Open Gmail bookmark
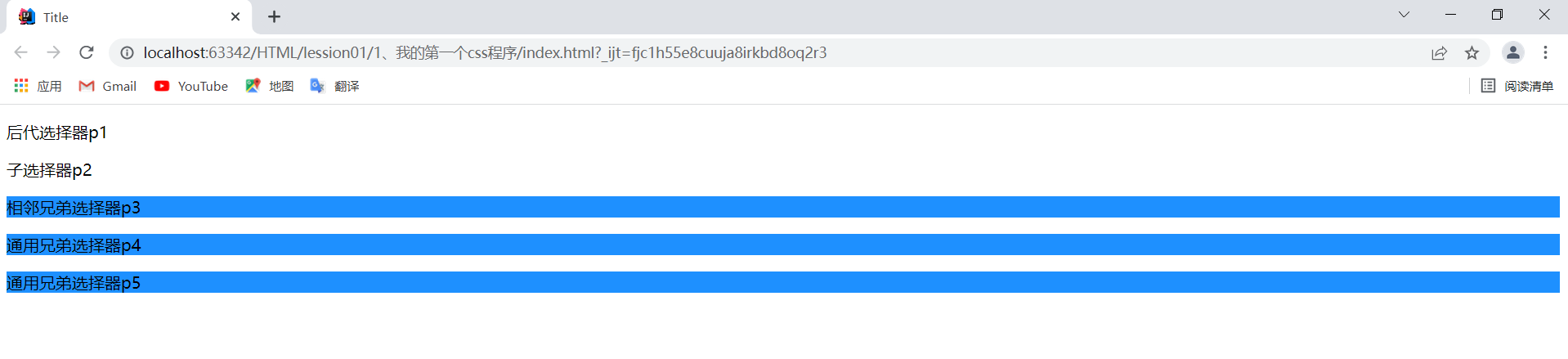Screen dimensions: 1568x359 [107, 86]
